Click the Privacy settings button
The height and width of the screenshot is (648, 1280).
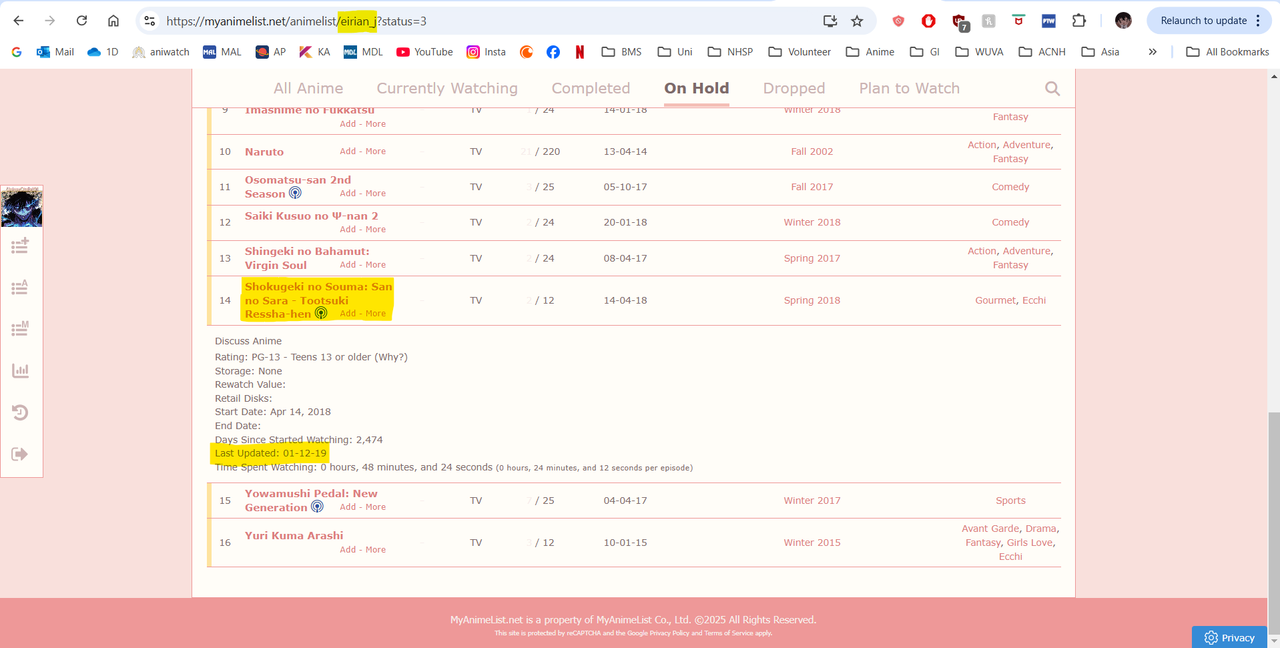1230,637
